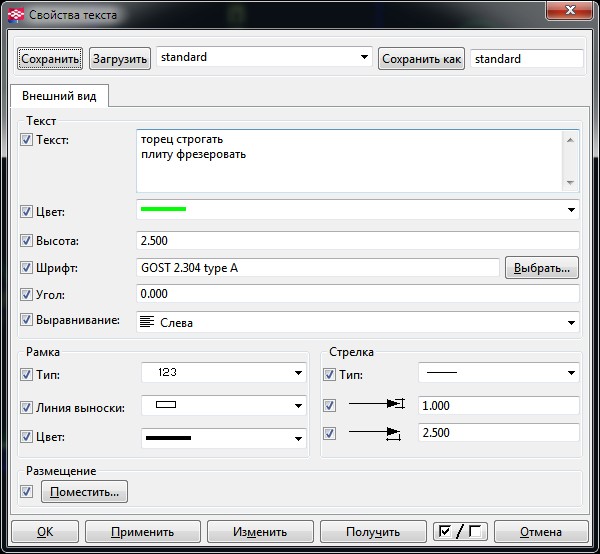Click the Сохранить как button

pyautogui.click(x=421, y=59)
